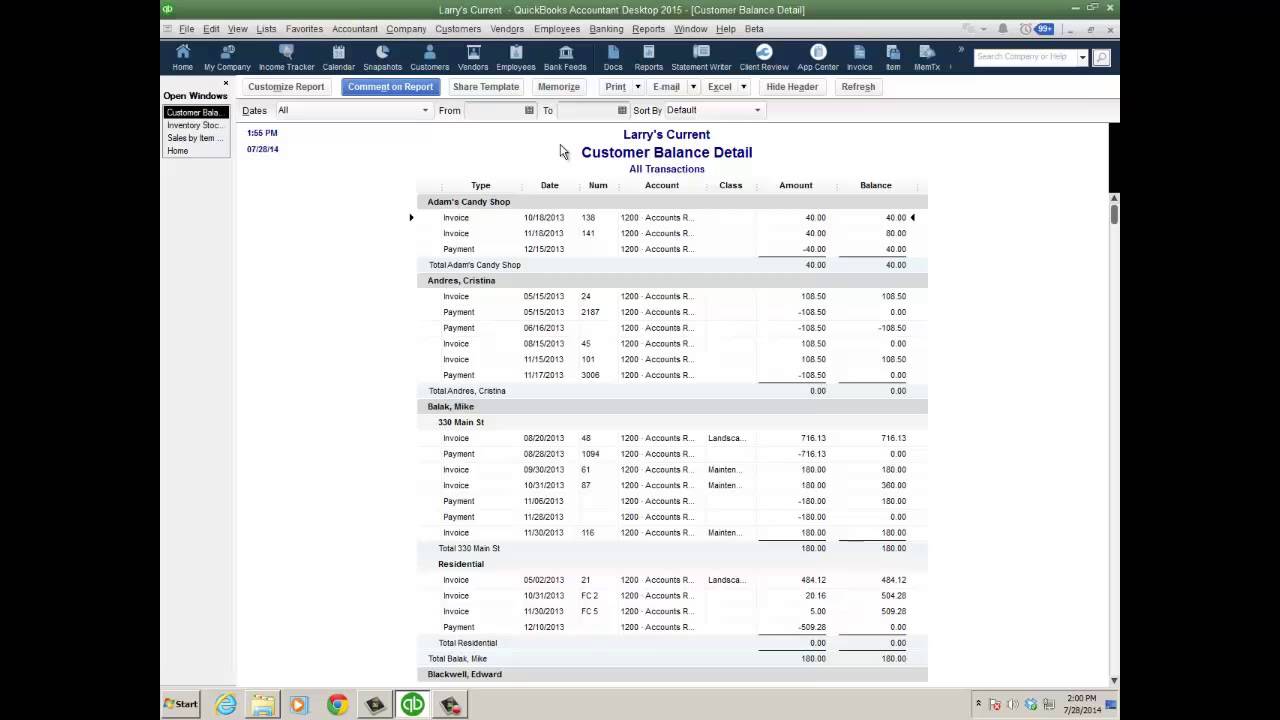Select Home in Open Windows list
This screenshot has width=1280, height=720.
point(178,151)
